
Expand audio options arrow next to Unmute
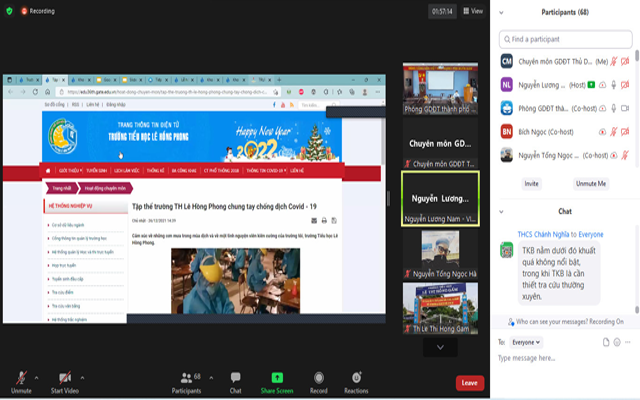[x=36, y=378]
